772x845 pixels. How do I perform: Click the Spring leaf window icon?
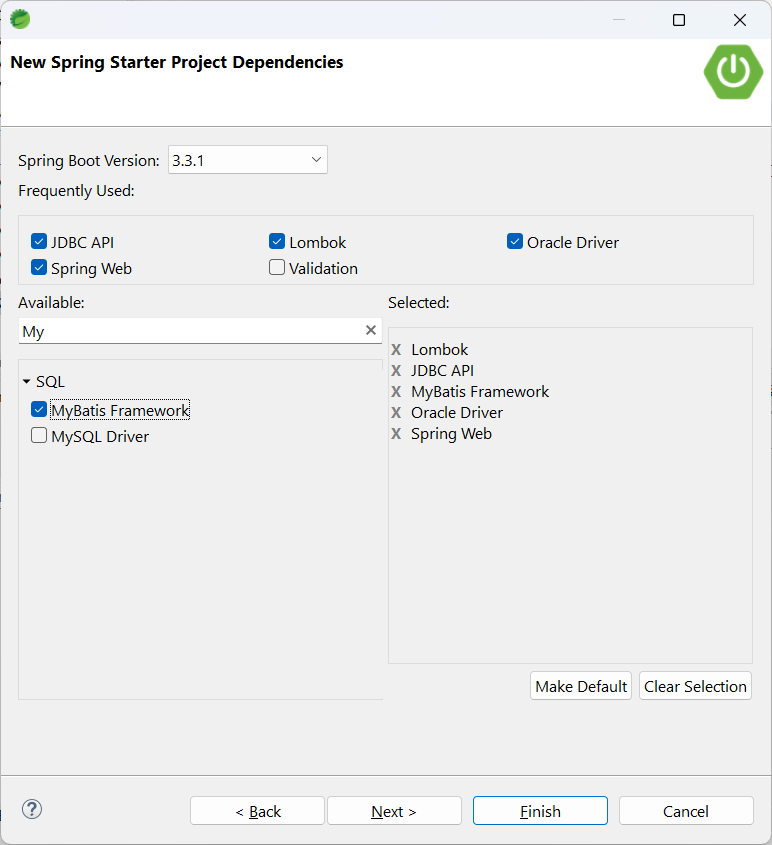[20, 19]
